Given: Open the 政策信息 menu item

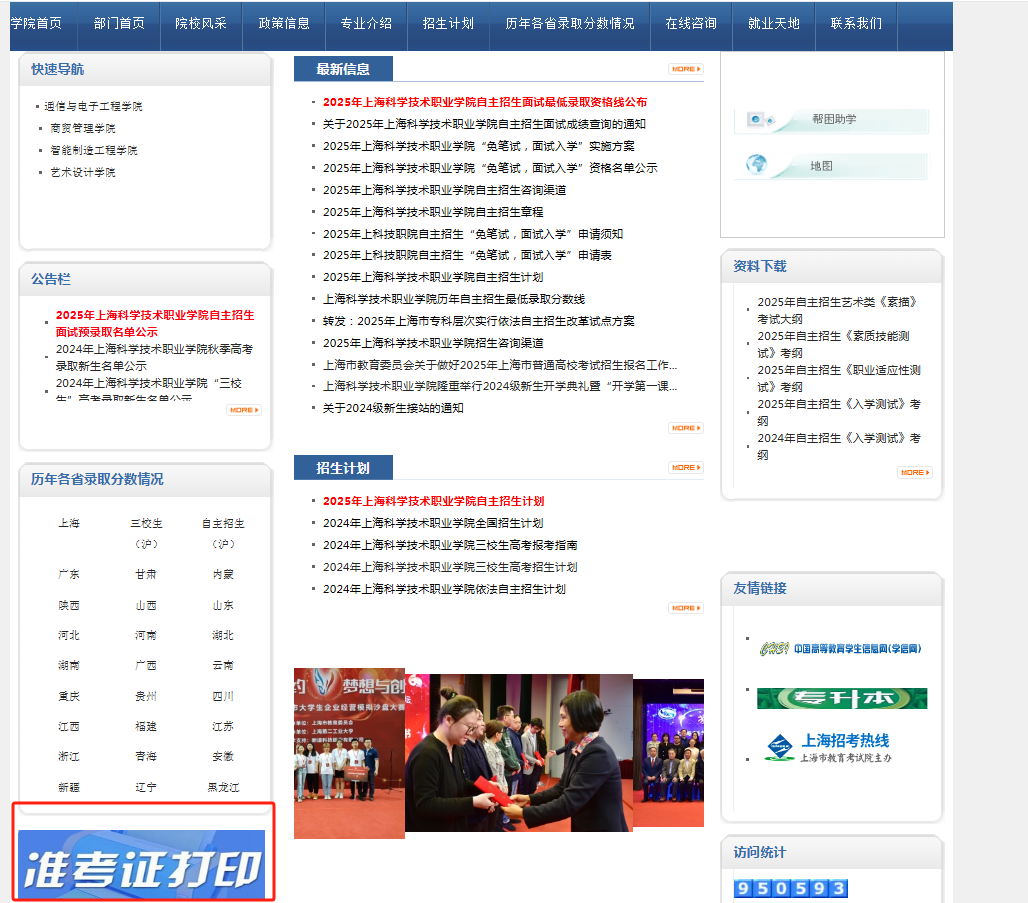Looking at the screenshot, I should point(283,23).
